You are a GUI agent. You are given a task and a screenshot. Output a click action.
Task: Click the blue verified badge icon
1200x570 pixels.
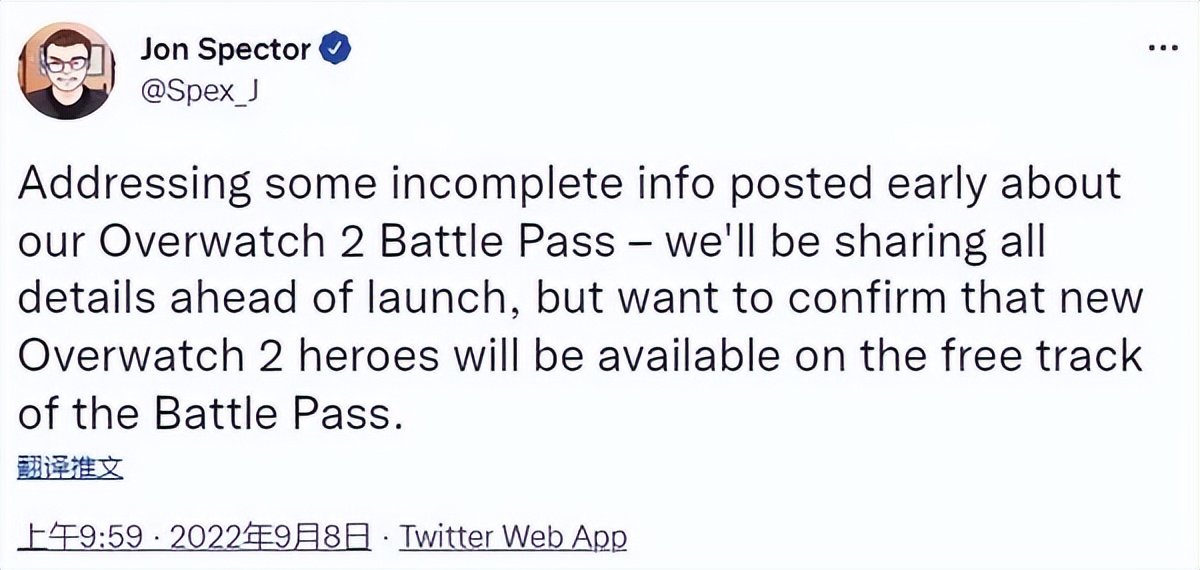332,49
